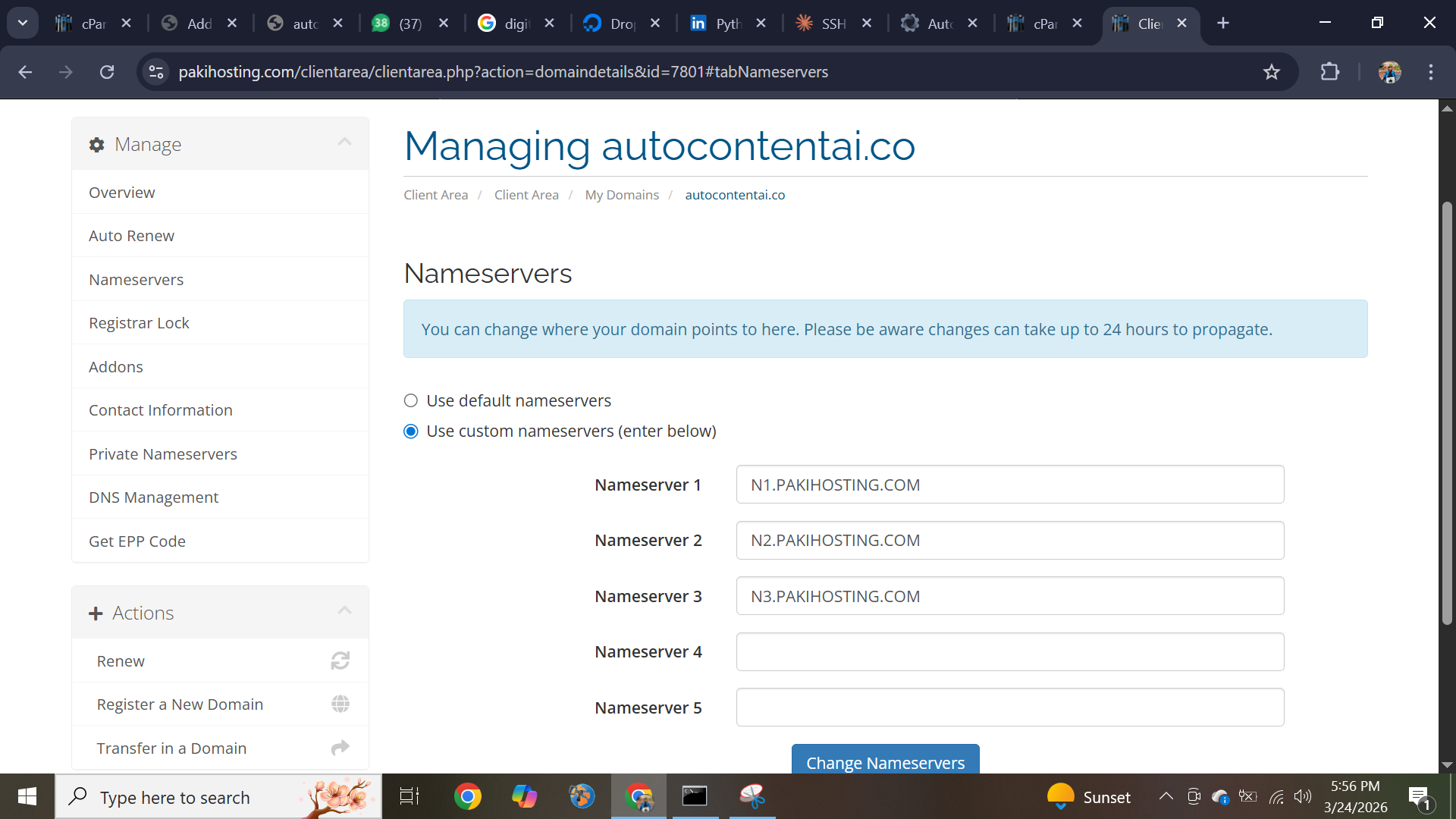1456x819 pixels.
Task: Collapse the Manage panel chevron
Action: pyautogui.click(x=344, y=142)
